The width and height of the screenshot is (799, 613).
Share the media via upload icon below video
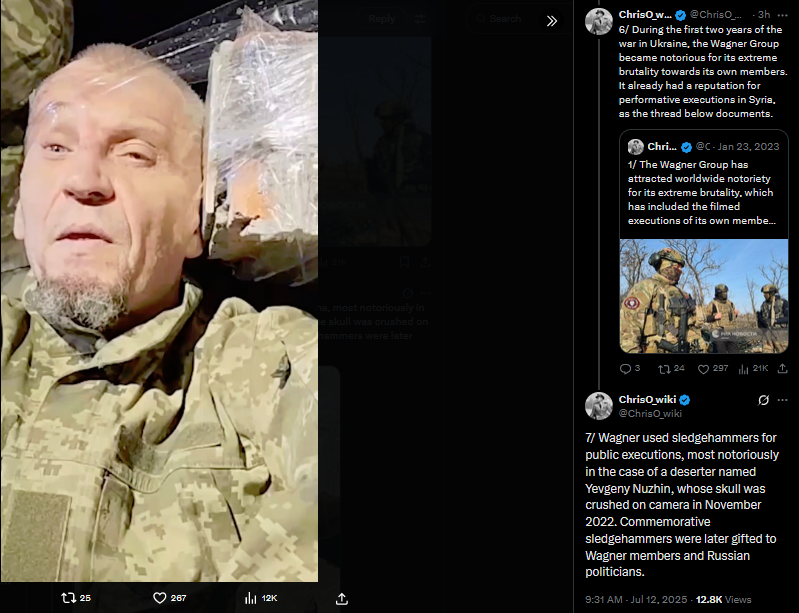pos(342,598)
